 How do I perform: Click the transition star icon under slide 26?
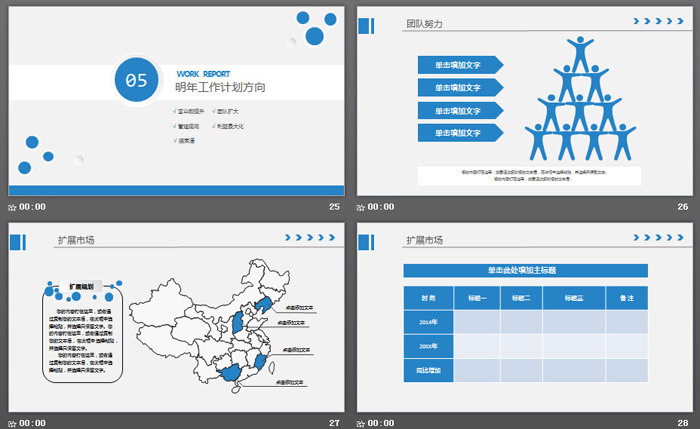[x=362, y=207]
